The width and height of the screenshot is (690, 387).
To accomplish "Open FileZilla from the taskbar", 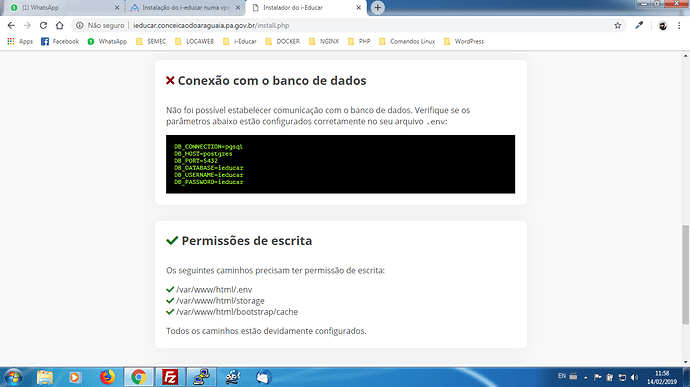I will tap(170, 377).
